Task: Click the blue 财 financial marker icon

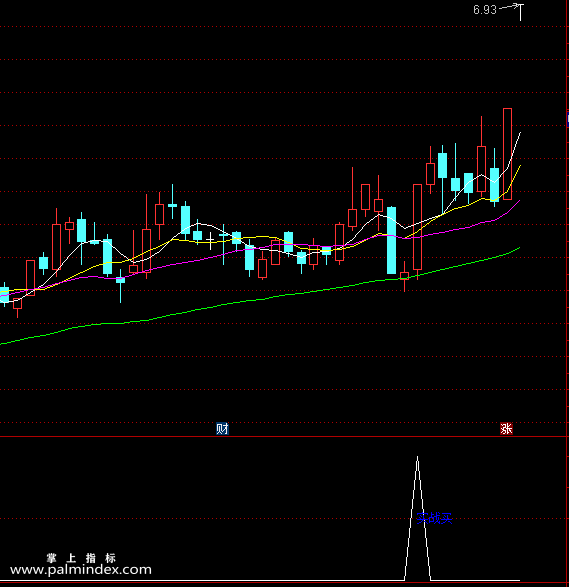Action: coord(222,428)
